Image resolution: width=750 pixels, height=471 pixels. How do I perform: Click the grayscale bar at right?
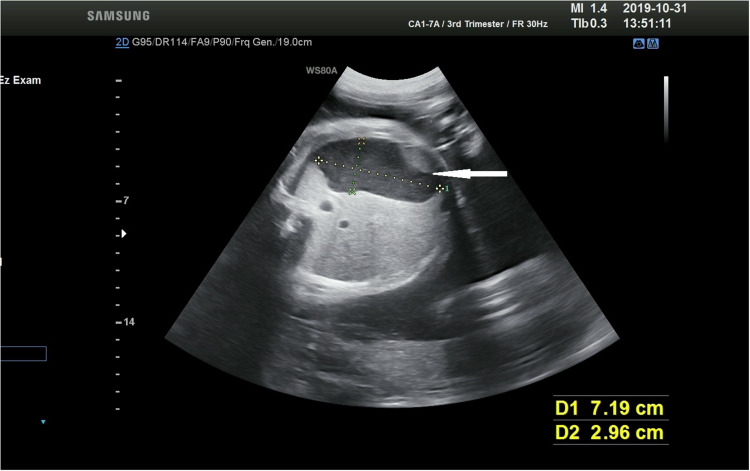[x=666, y=109]
